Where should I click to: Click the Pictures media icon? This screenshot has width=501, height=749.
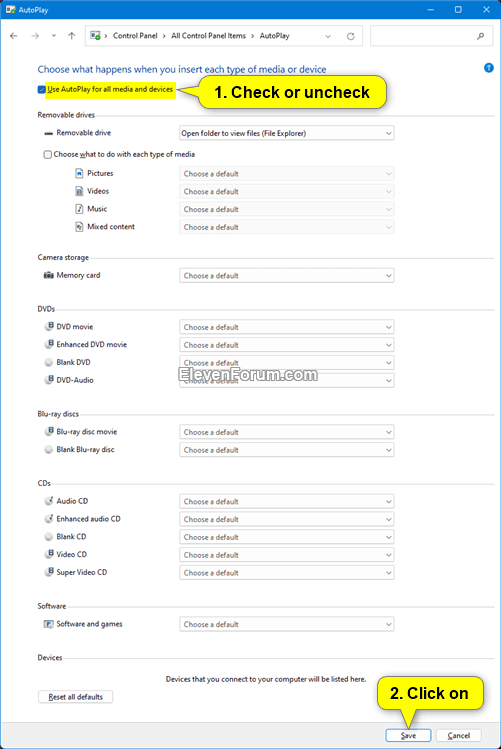pos(79,173)
